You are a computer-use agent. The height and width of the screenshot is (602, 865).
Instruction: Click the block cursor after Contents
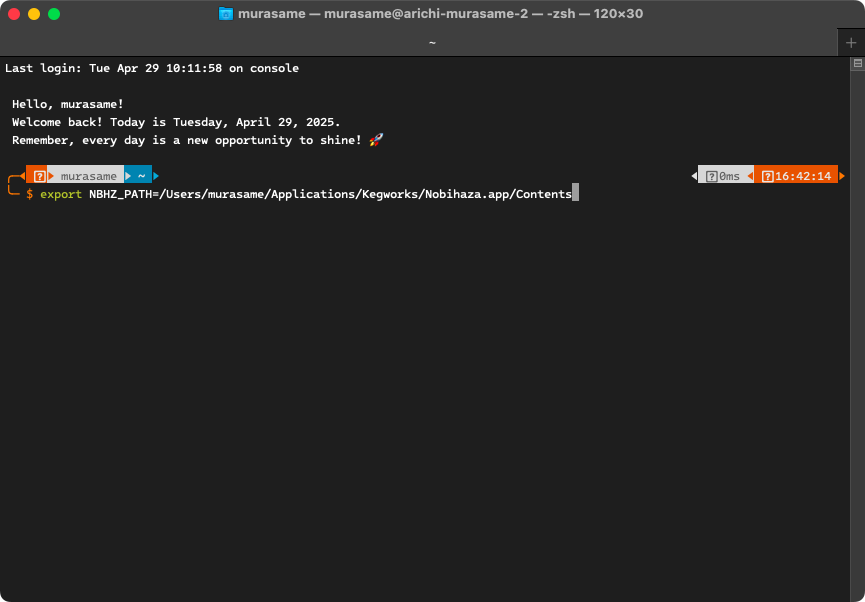576,194
